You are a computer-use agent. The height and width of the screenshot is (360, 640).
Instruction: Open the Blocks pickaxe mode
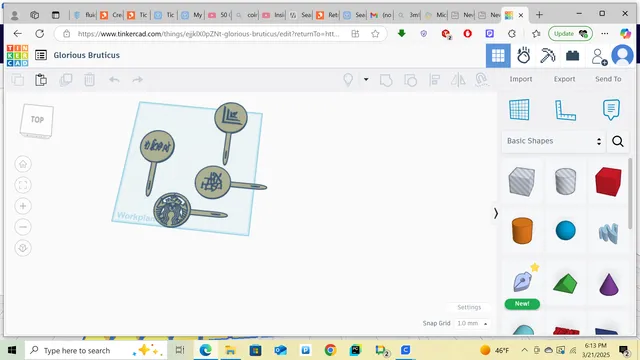click(x=548, y=56)
